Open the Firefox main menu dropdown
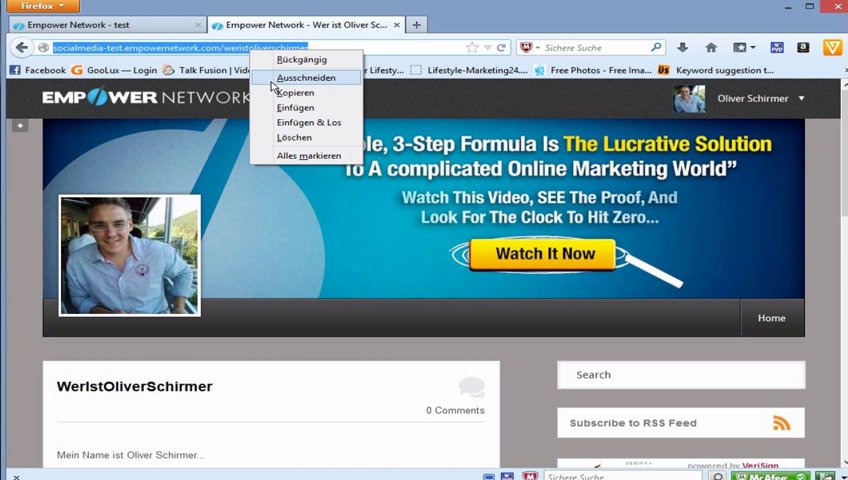The image size is (848, 480). click(x=41, y=6)
